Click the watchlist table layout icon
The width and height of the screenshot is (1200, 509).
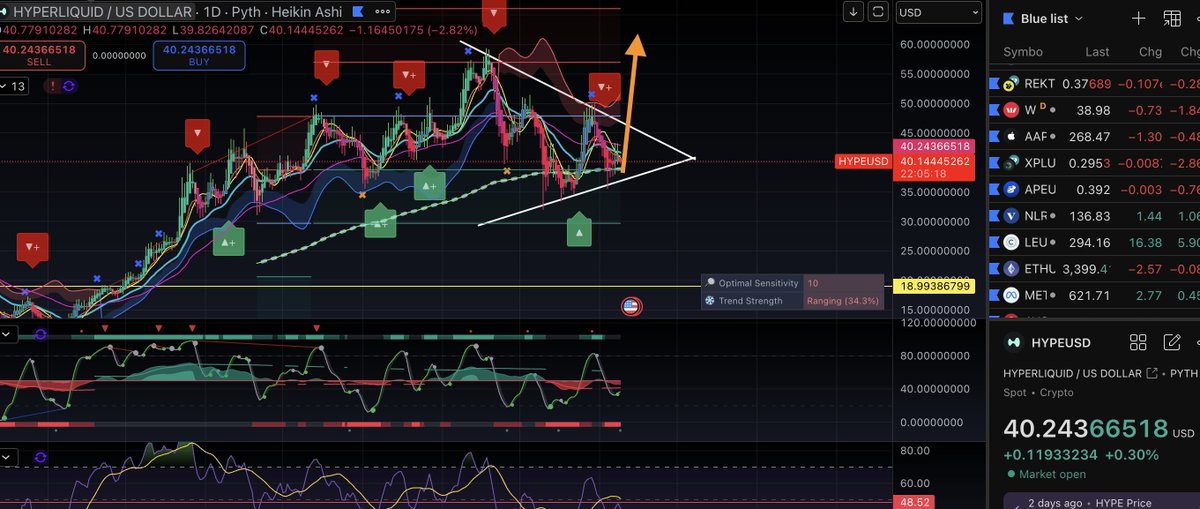coord(1173,19)
